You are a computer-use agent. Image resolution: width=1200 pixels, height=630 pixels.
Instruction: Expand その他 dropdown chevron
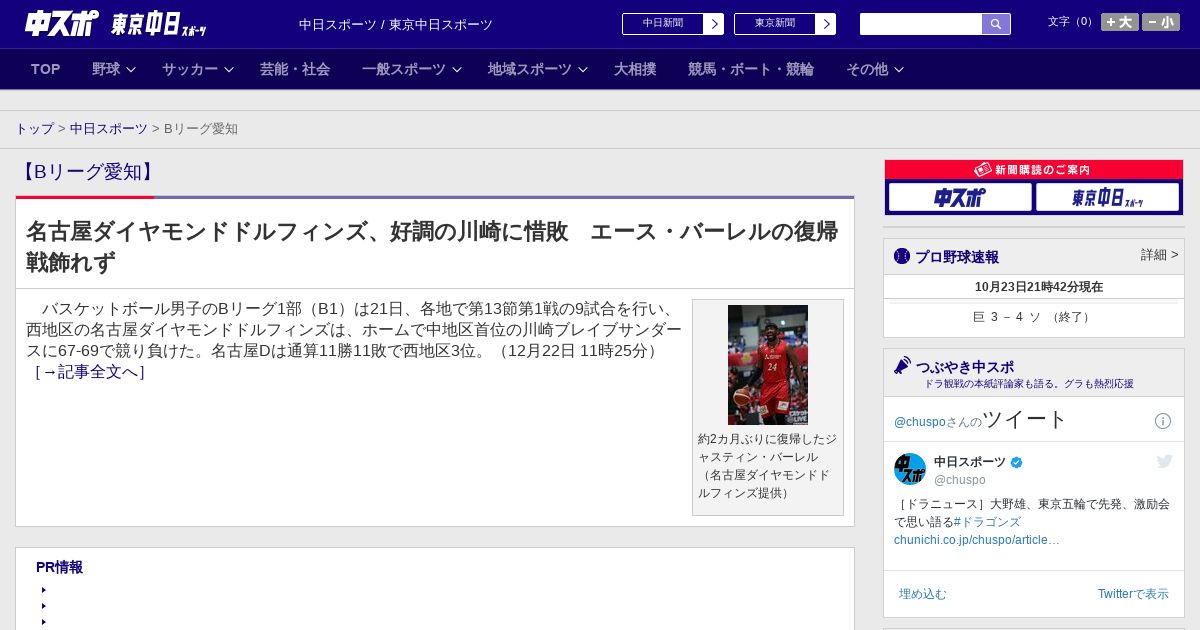point(898,69)
